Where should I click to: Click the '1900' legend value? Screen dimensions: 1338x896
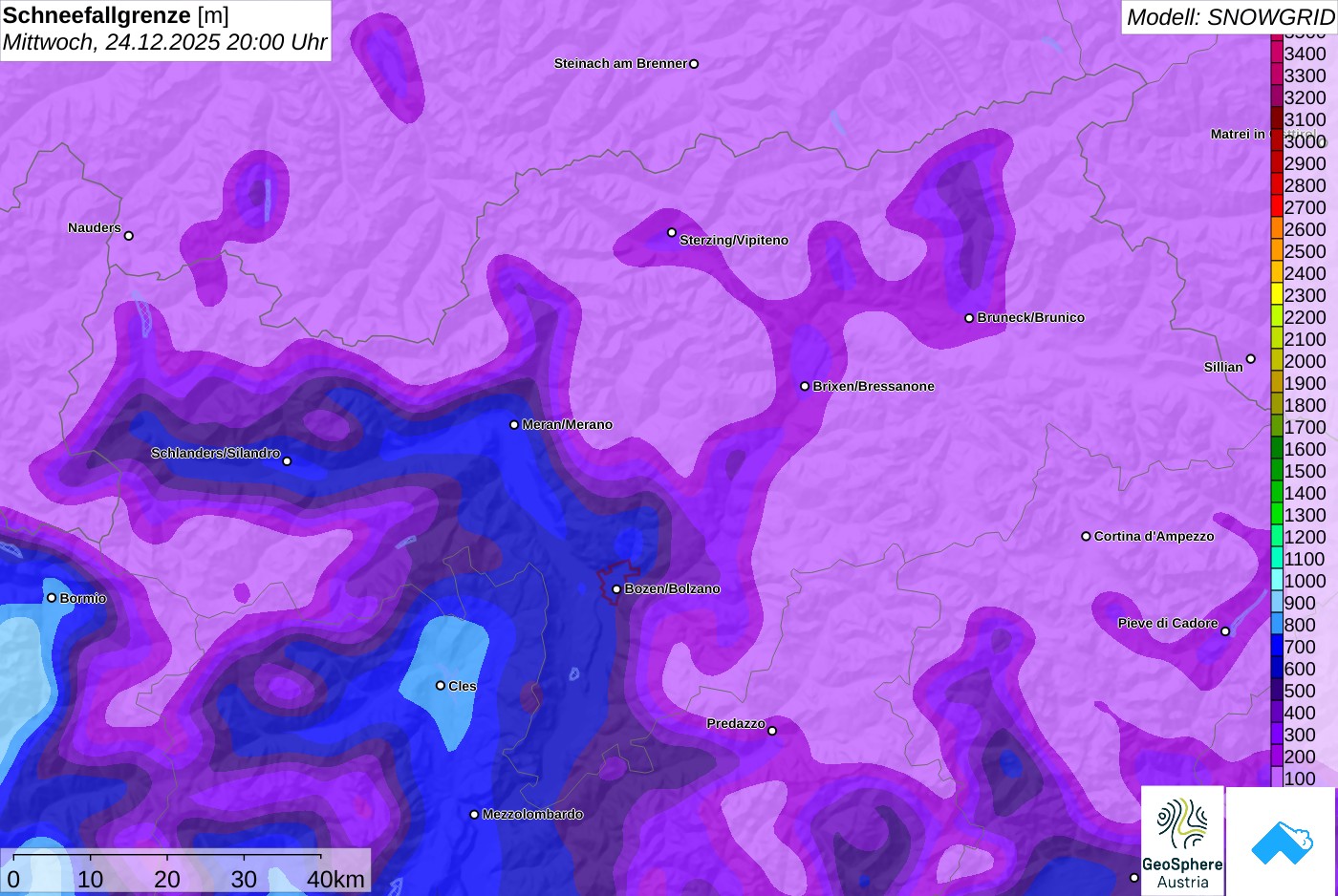(1305, 383)
